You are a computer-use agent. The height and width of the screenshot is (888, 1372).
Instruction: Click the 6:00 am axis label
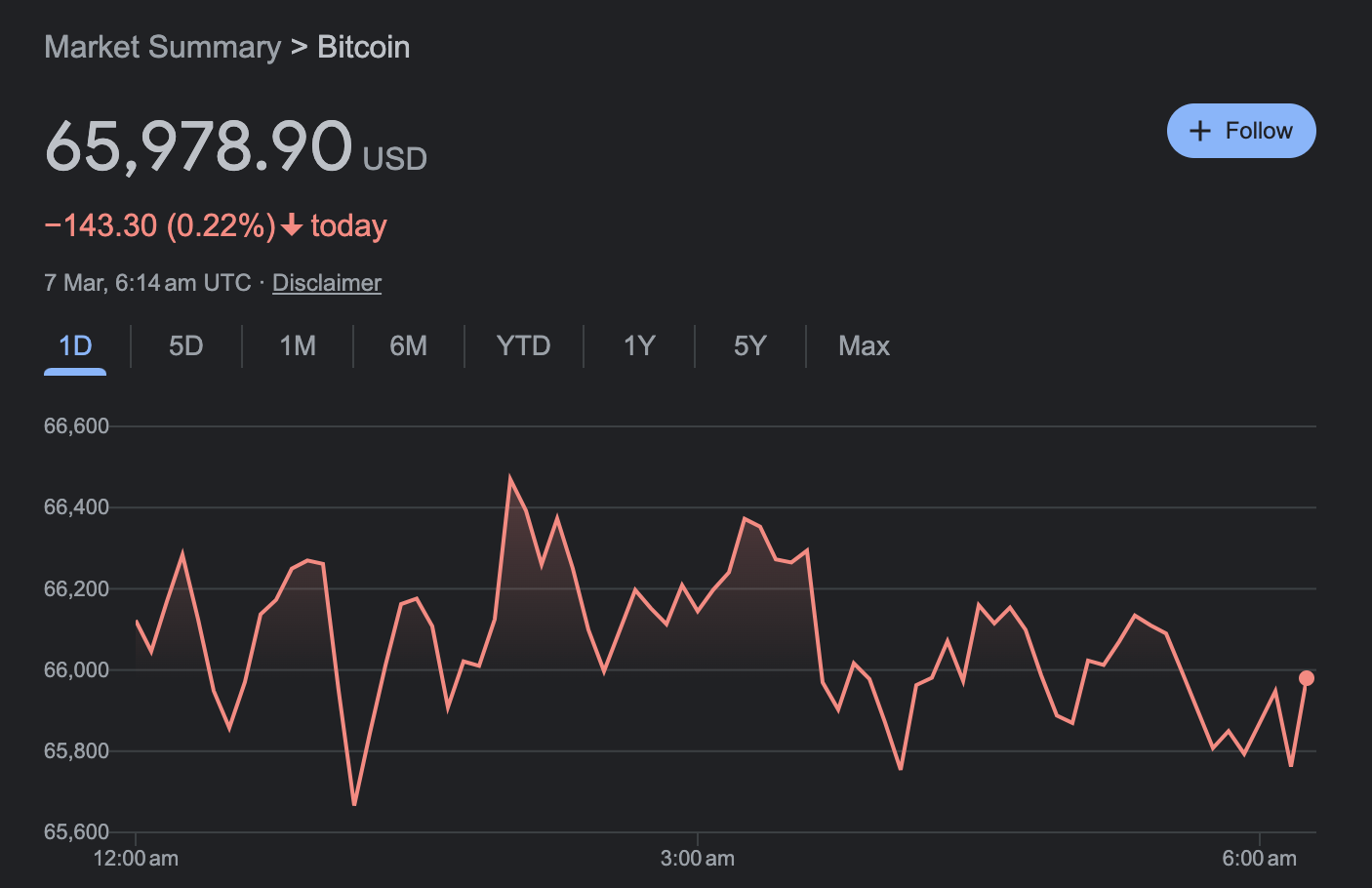coord(1259,859)
